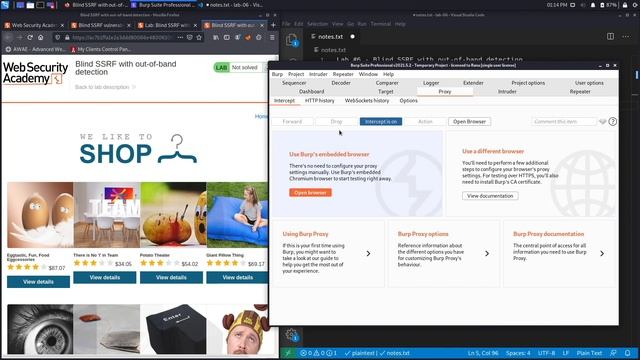Expand the Using Burp Proxy card arrow
The width and height of the screenshot is (640, 360).
click(x=368, y=253)
